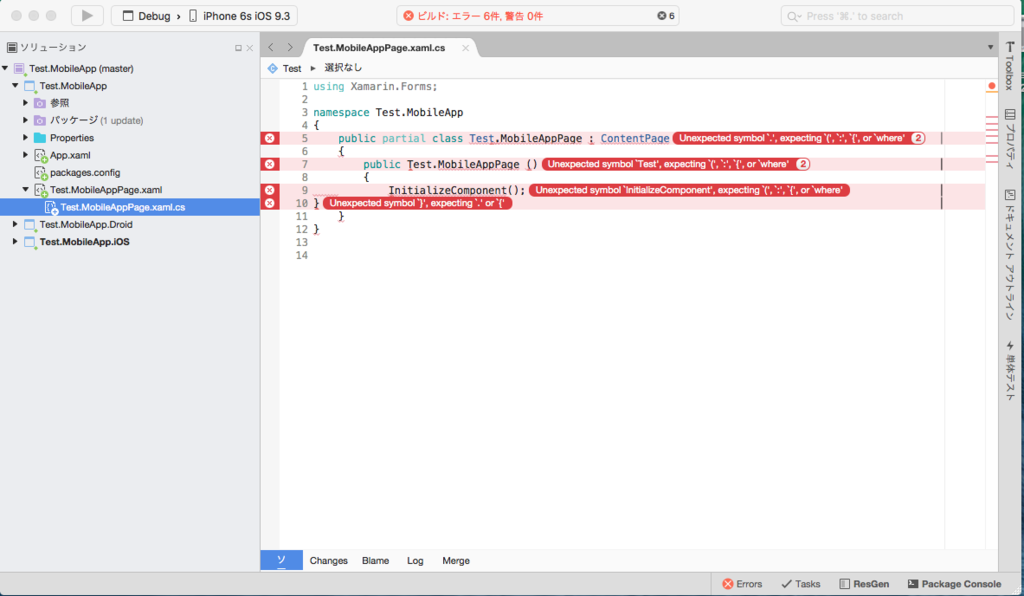Click the error marker on line 5

(270, 138)
